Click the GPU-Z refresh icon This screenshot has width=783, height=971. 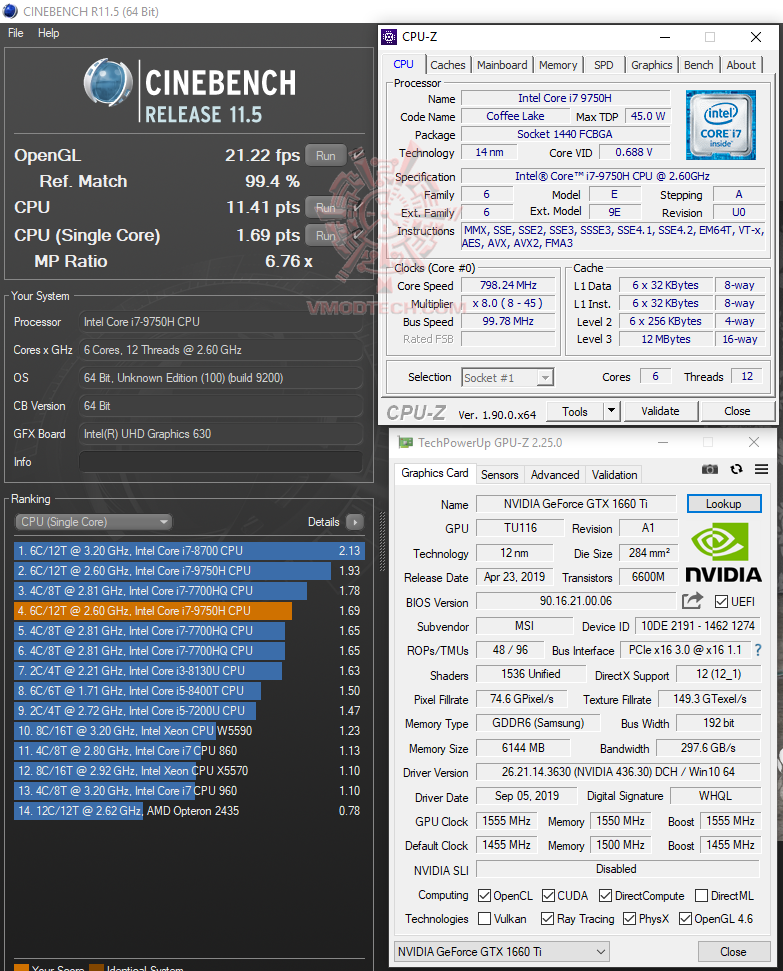tap(737, 469)
